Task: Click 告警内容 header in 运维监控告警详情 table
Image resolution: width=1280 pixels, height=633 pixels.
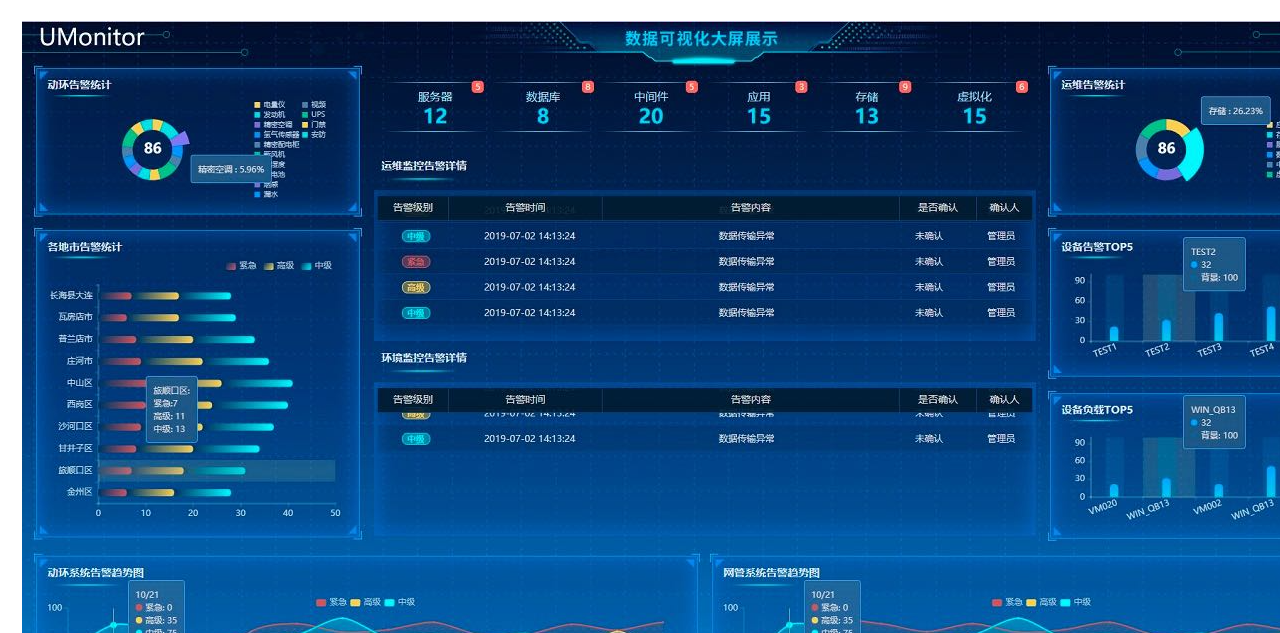Action: pyautogui.click(x=751, y=208)
